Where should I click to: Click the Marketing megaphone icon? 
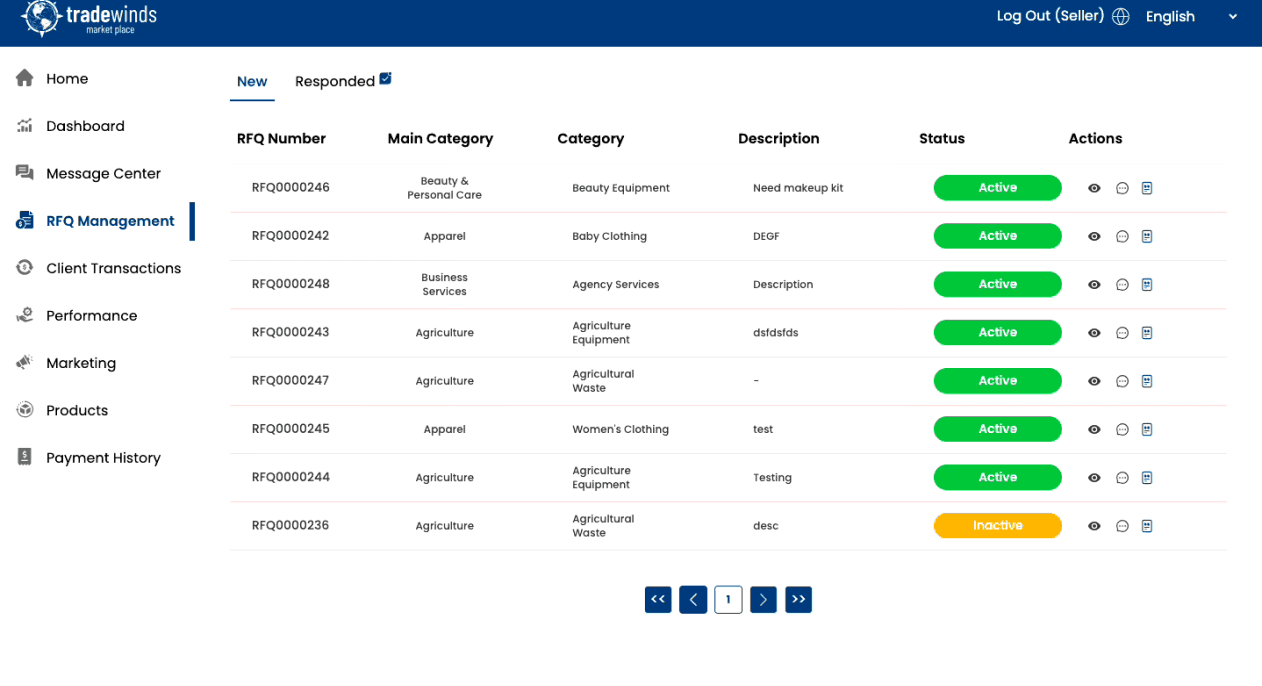tap(25, 363)
